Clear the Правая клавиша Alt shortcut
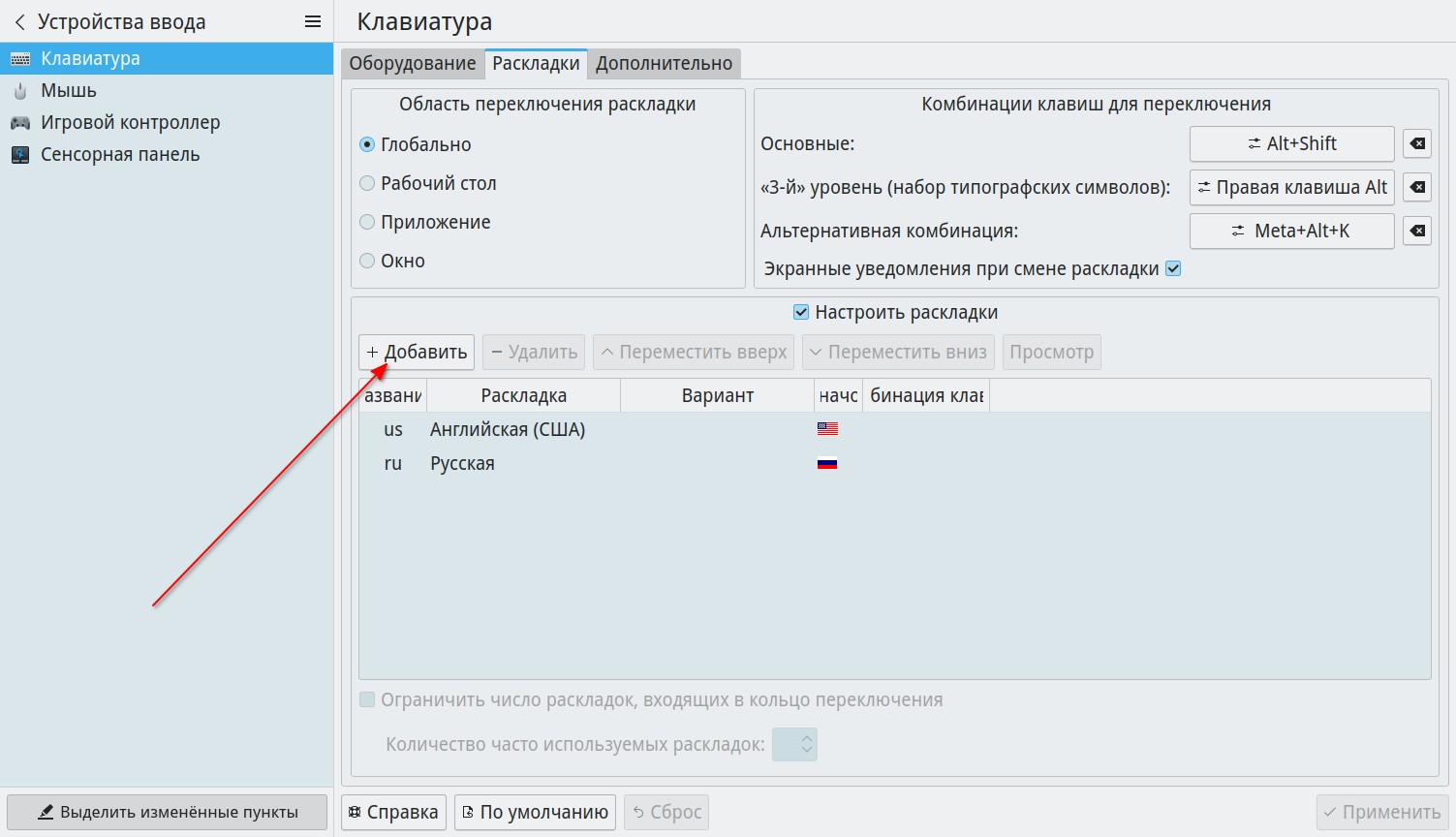This screenshot has height=837, width=1456. tap(1416, 187)
